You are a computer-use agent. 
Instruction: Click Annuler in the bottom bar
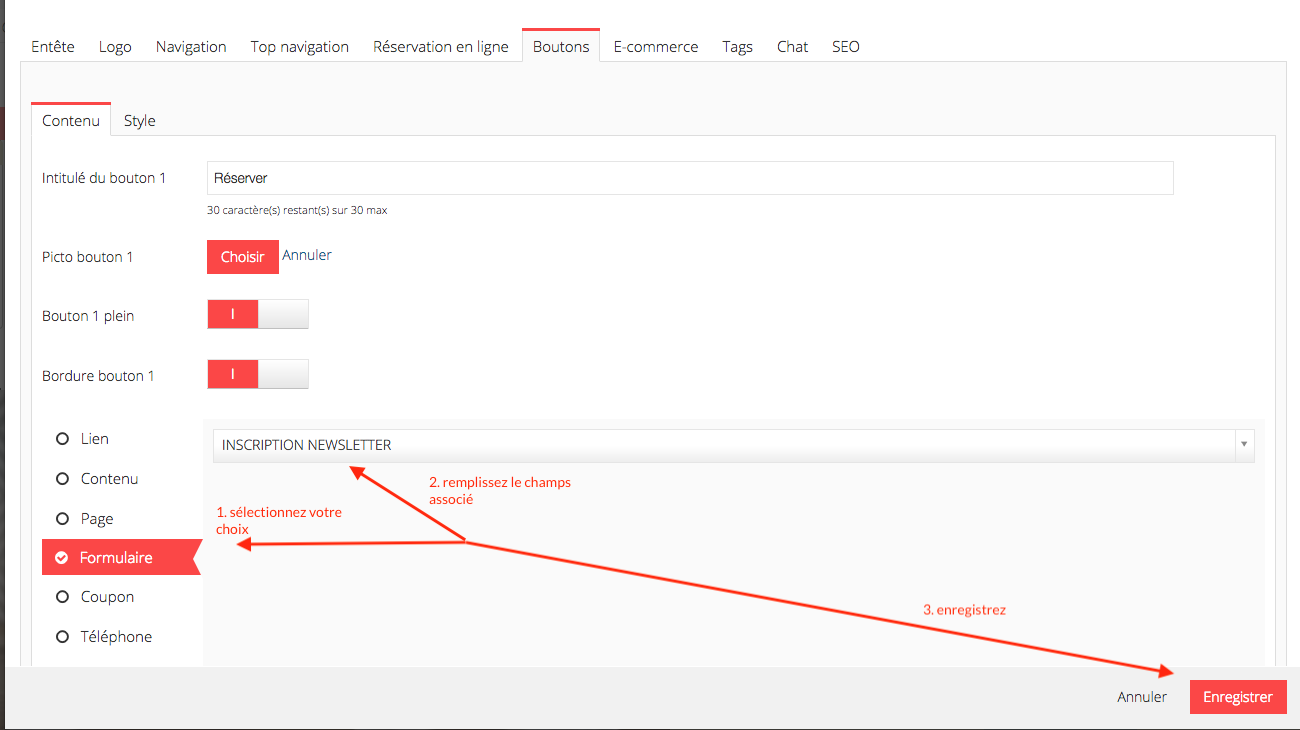(1142, 697)
